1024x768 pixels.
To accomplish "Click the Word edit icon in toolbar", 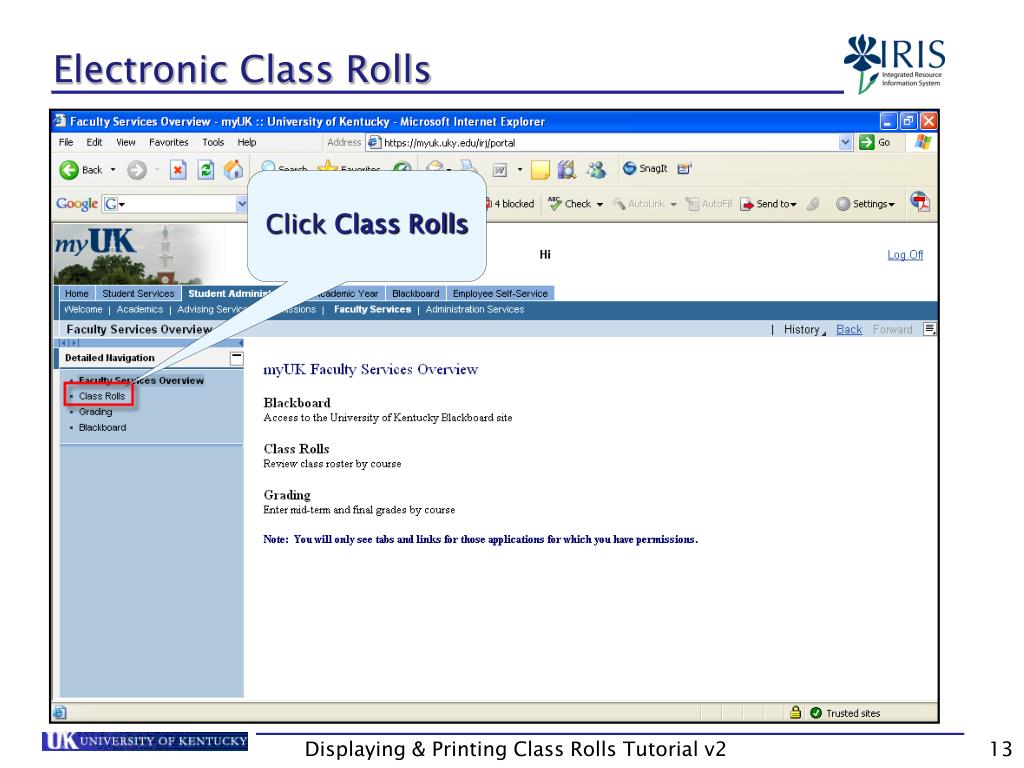I will [500, 170].
